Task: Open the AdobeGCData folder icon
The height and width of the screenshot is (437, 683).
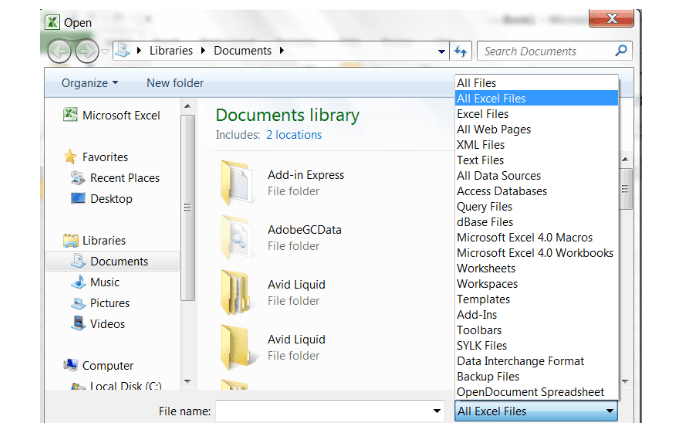Action: point(238,237)
